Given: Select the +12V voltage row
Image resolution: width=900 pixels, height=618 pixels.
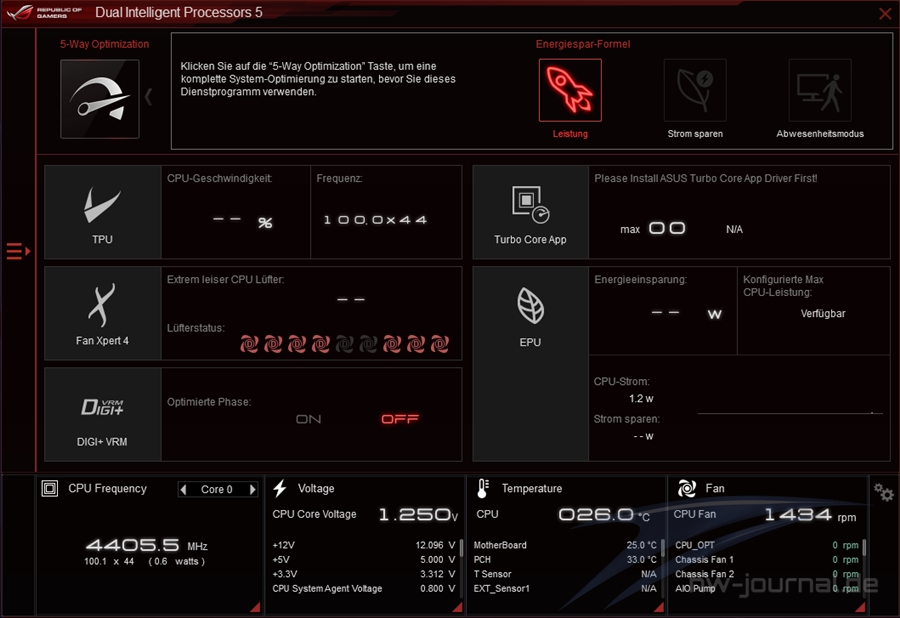Looking at the screenshot, I should coord(364,545).
